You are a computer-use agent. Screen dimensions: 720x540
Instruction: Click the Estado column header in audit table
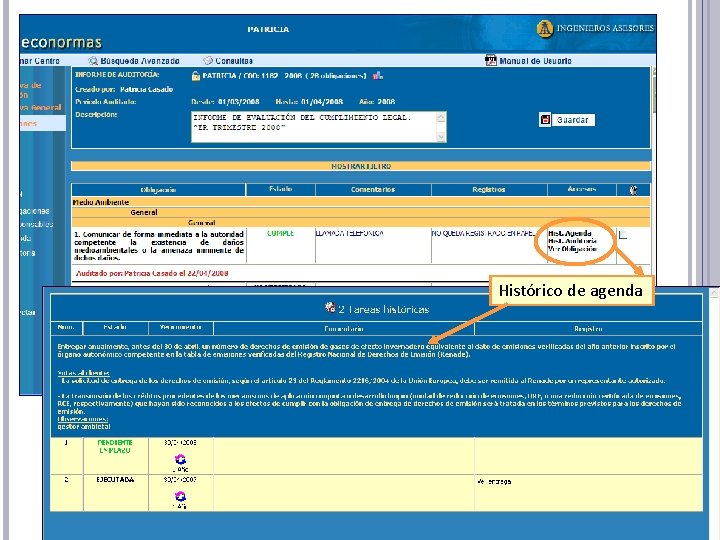[281, 189]
